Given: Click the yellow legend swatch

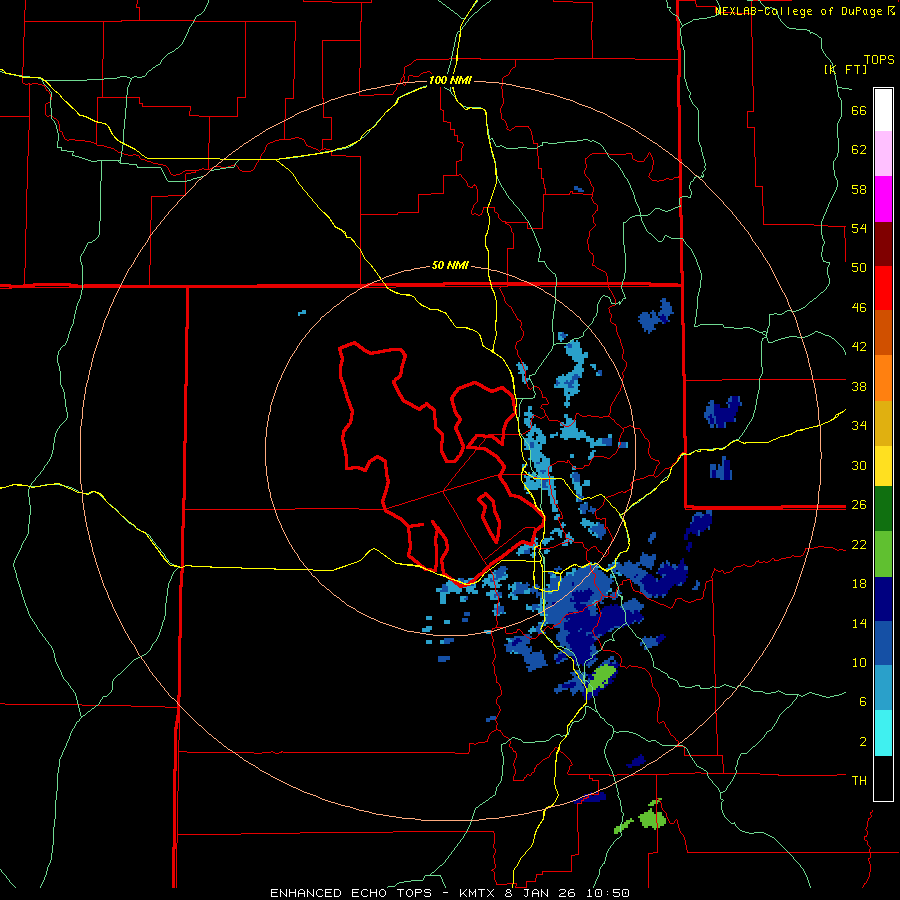Looking at the screenshot, I should pos(883,466).
